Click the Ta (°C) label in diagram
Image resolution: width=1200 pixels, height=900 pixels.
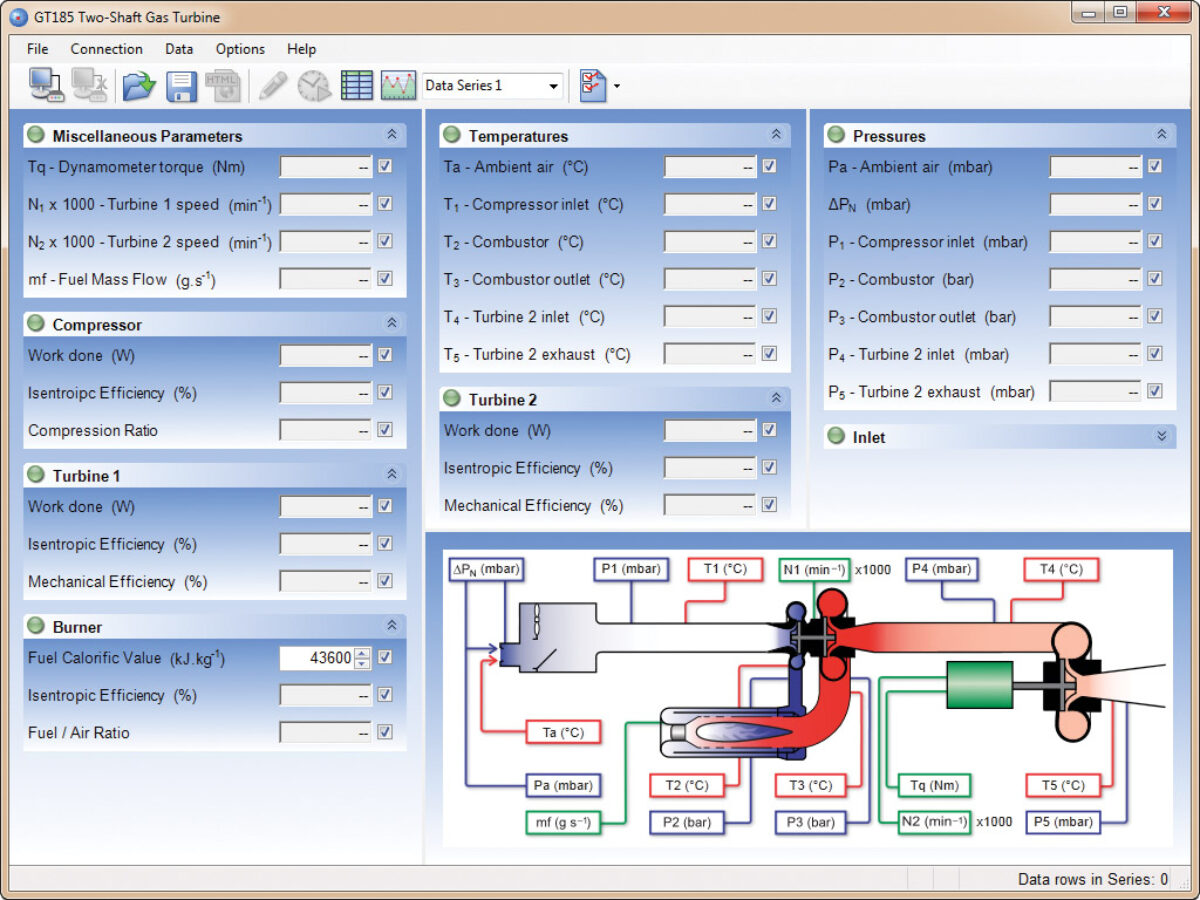point(563,732)
